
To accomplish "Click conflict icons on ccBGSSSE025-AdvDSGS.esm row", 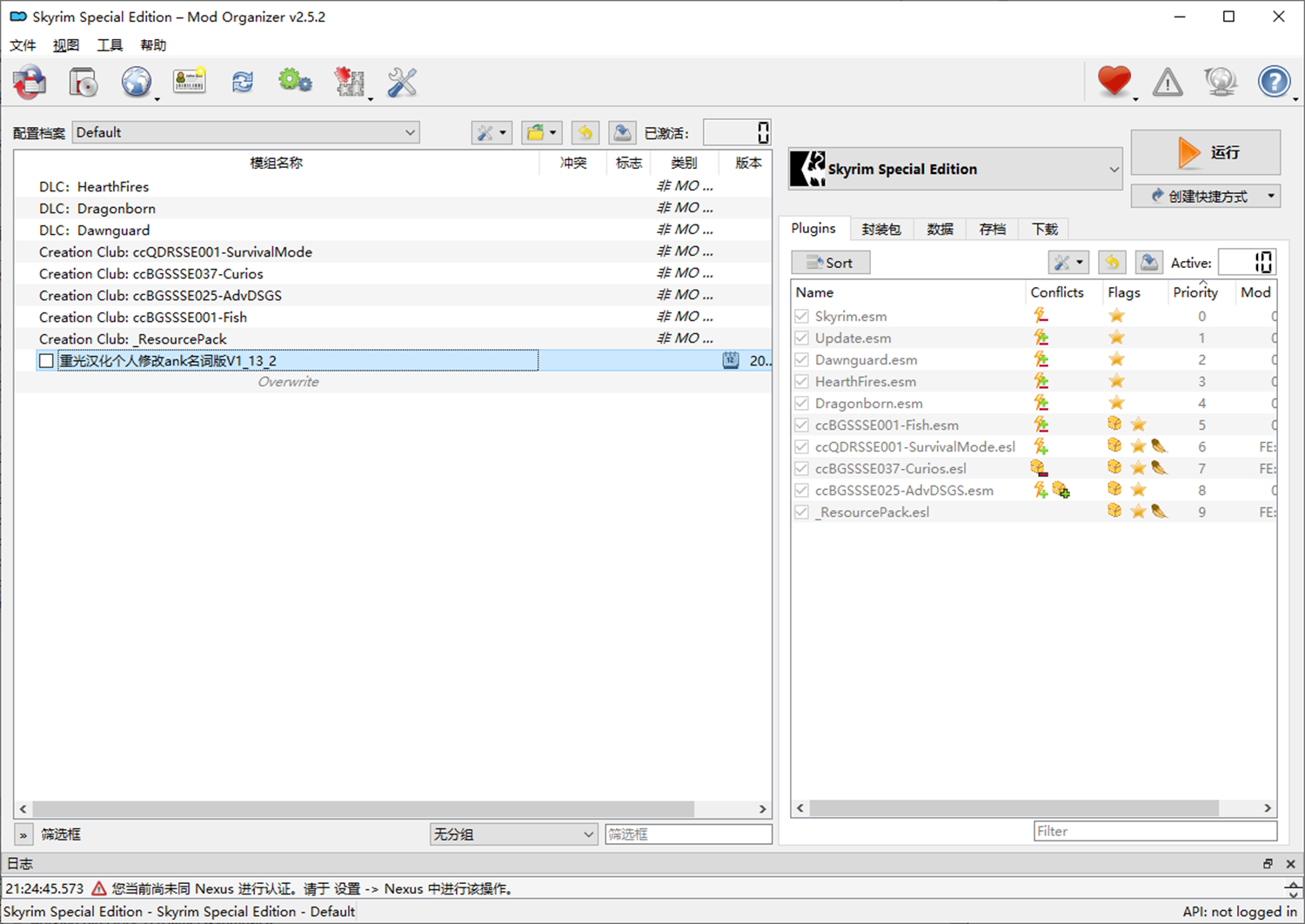I will [x=1051, y=490].
